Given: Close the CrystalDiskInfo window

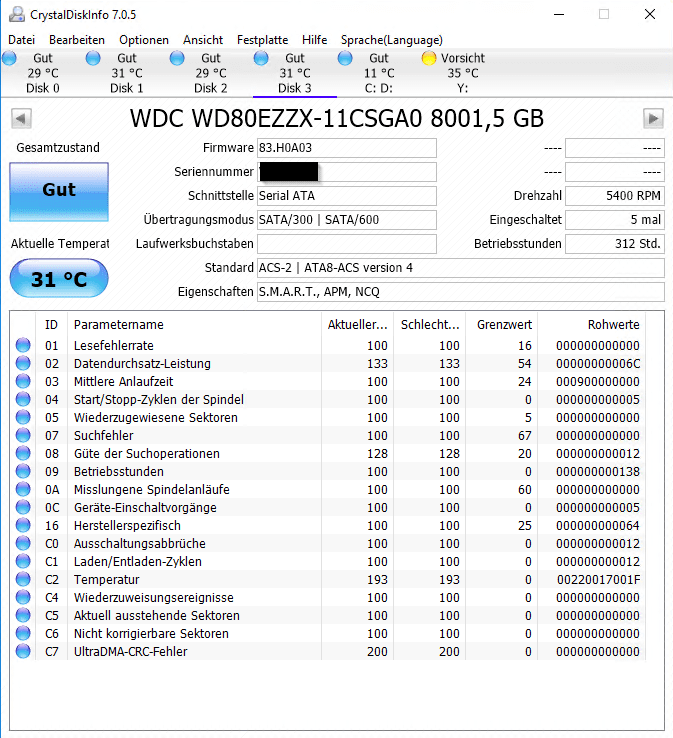Looking at the screenshot, I should (650, 14).
